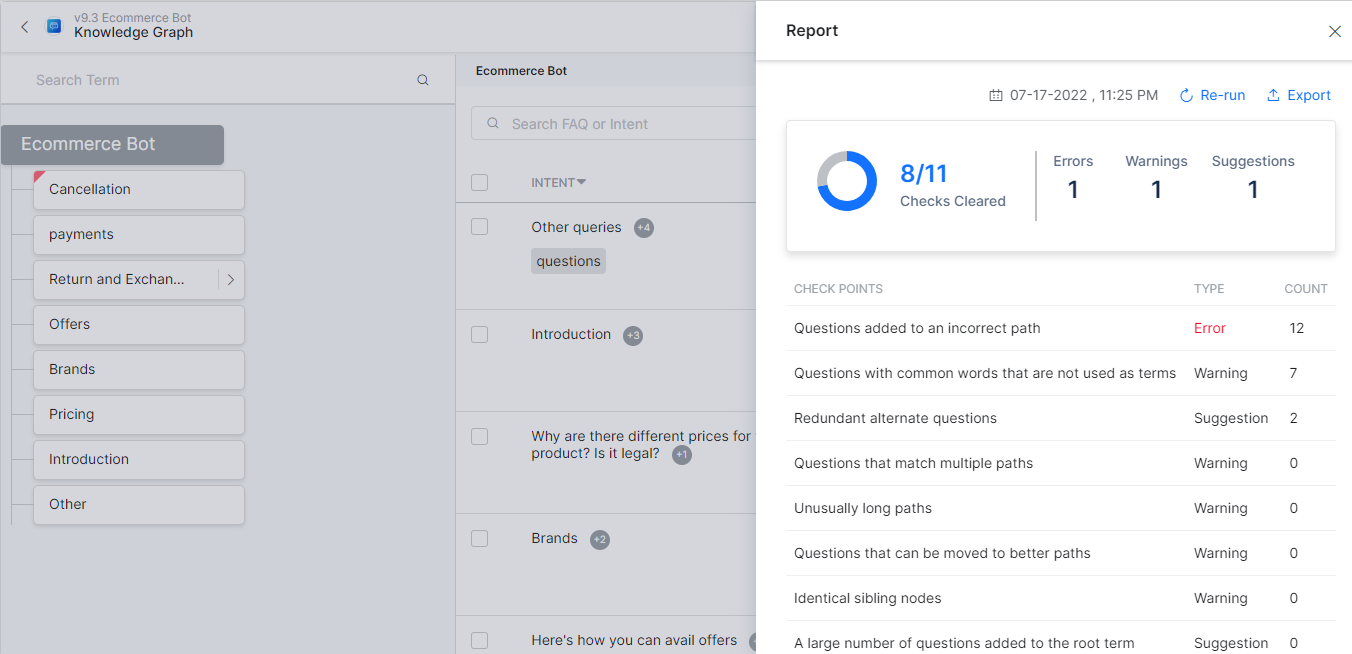Click the +4 badge on Other queries

point(644,228)
